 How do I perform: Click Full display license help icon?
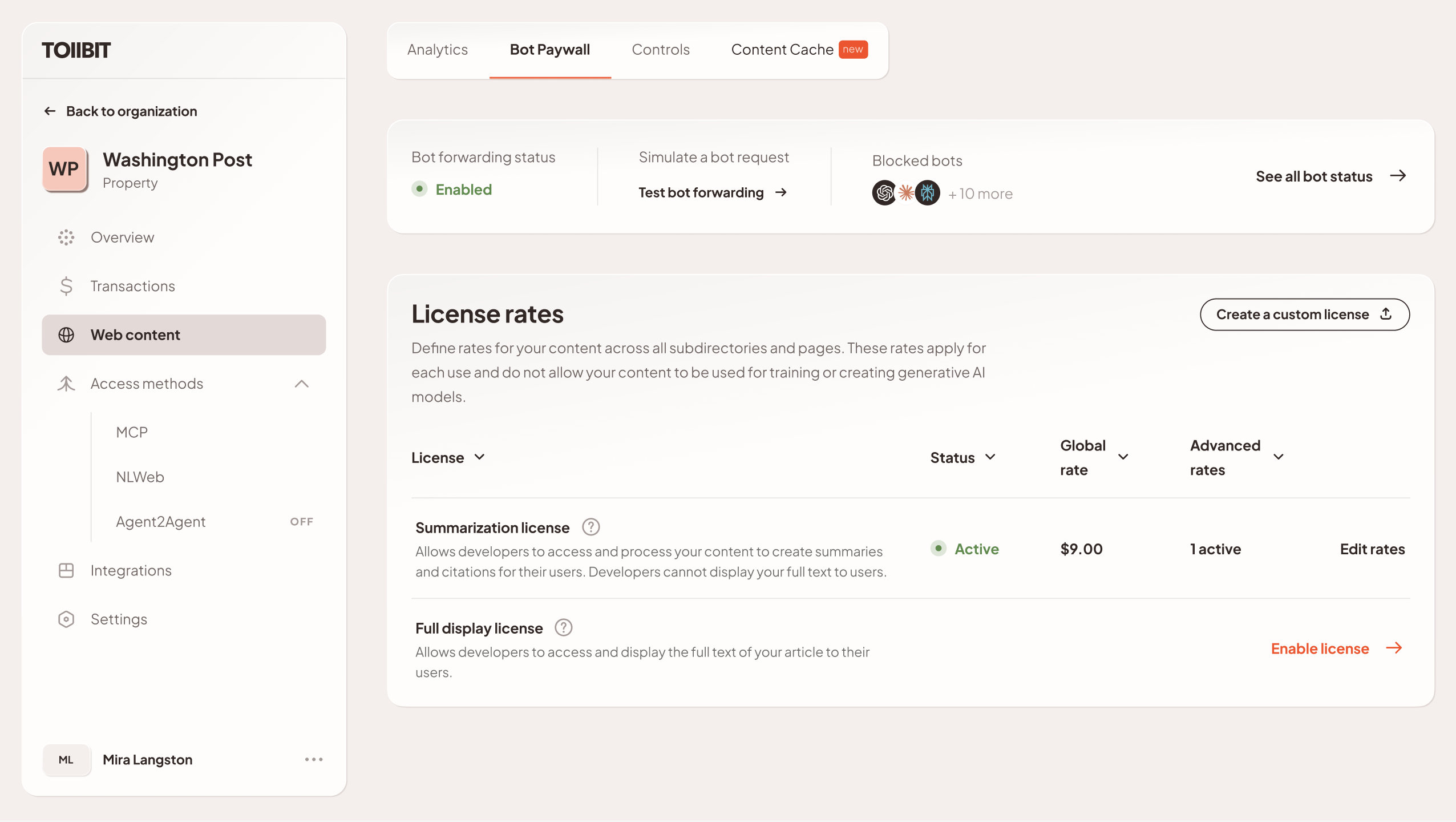563,628
